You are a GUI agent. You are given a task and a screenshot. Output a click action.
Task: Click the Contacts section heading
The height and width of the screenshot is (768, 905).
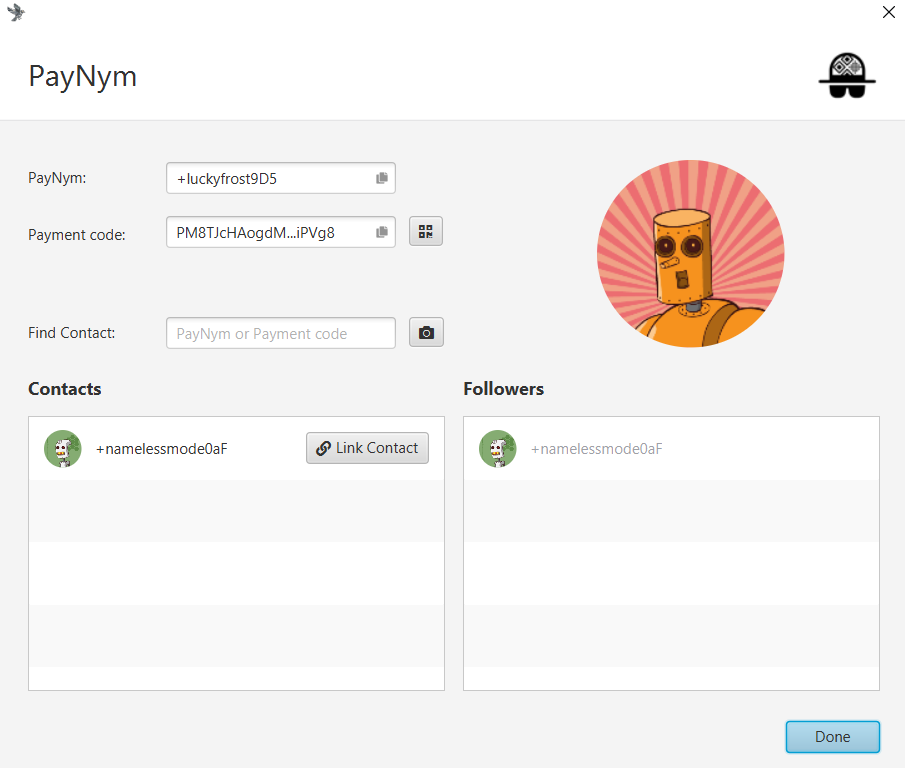click(x=65, y=389)
